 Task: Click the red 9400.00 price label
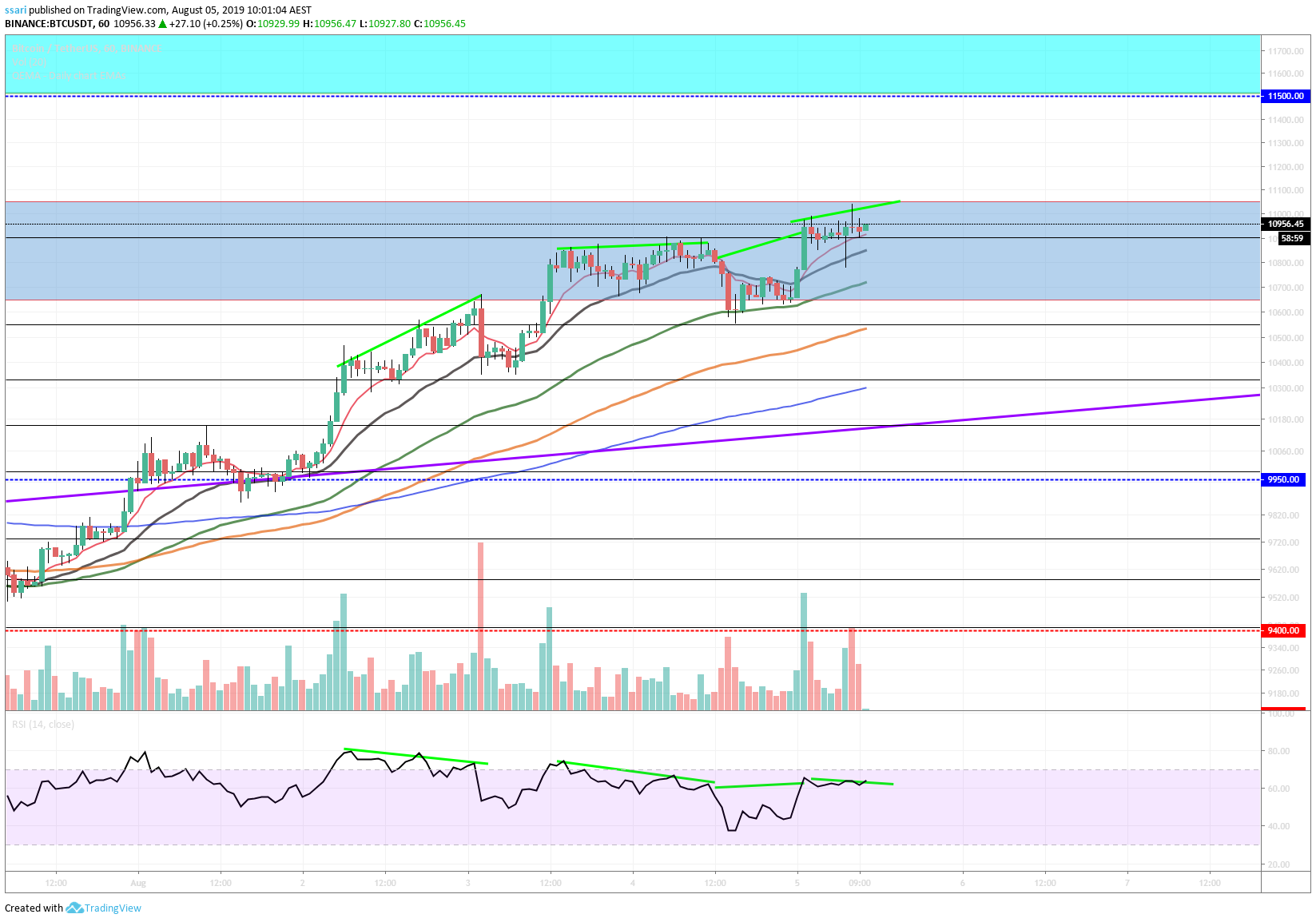pyautogui.click(x=1284, y=630)
